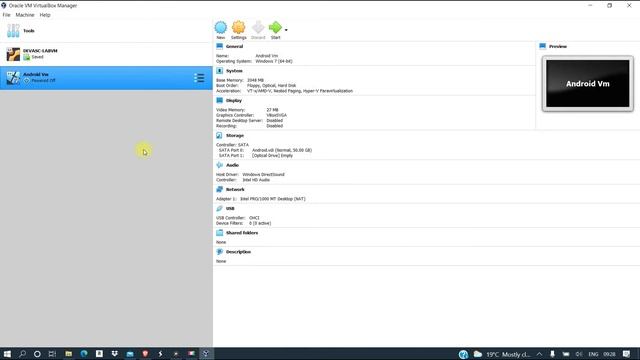Open File Explorer from the taskbar
The width and height of the screenshot is (640, 360).
coord(69,354)
